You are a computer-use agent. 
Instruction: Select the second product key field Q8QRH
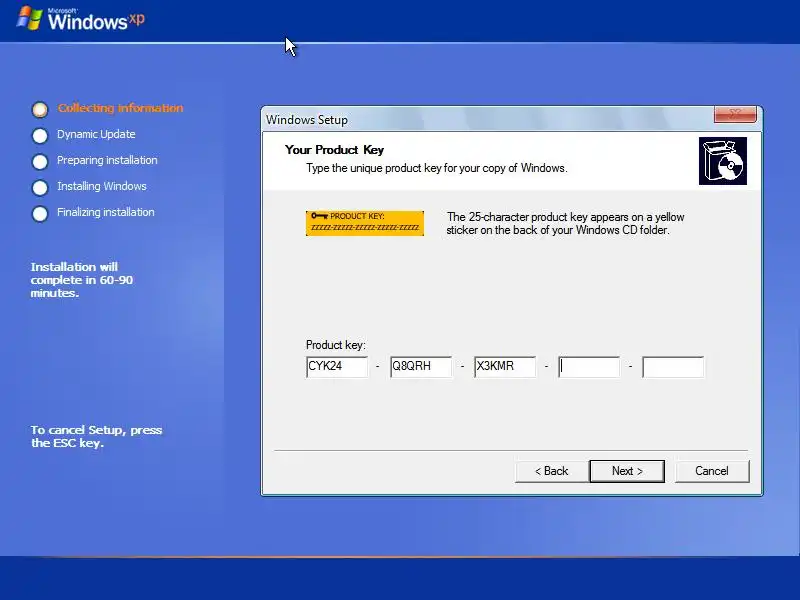(421, 367)
